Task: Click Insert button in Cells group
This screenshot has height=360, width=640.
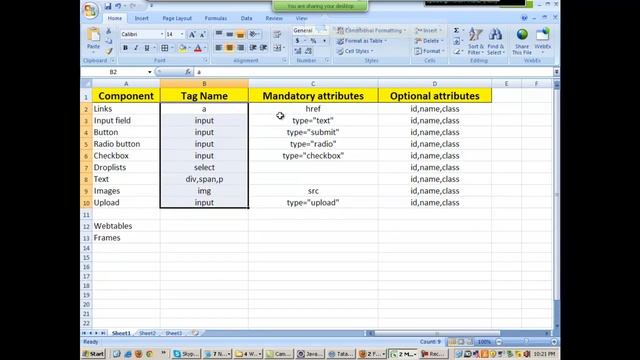Action: (427, 30)
